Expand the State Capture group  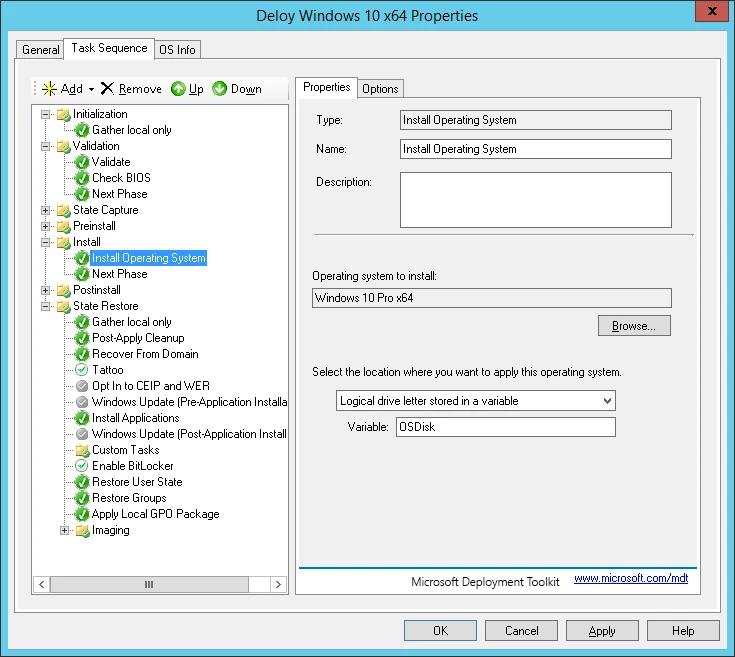(45, 210)
